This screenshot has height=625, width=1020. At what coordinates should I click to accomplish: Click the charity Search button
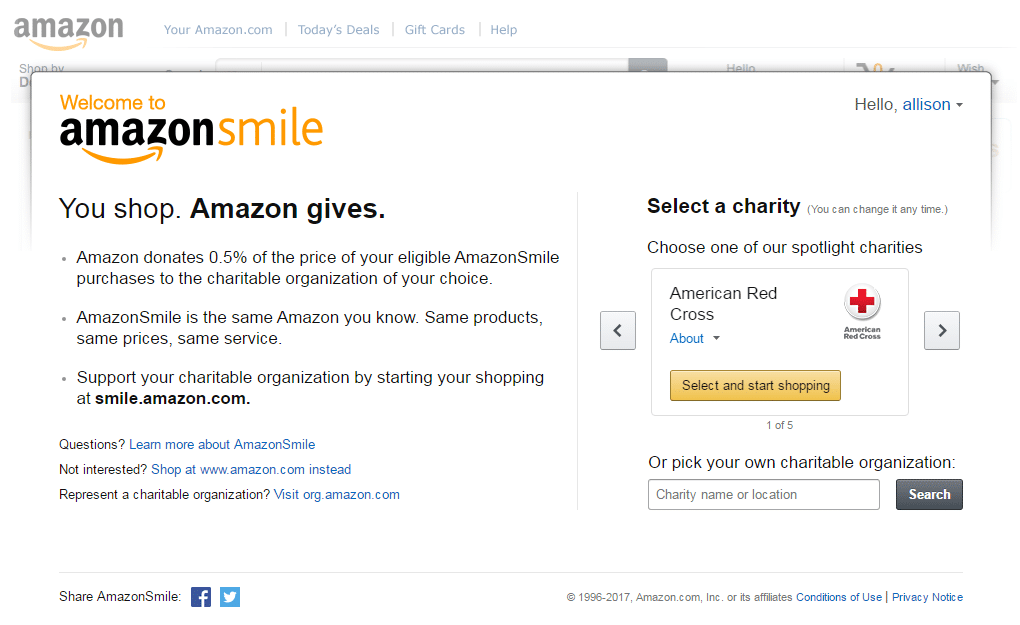pos(929,494)
